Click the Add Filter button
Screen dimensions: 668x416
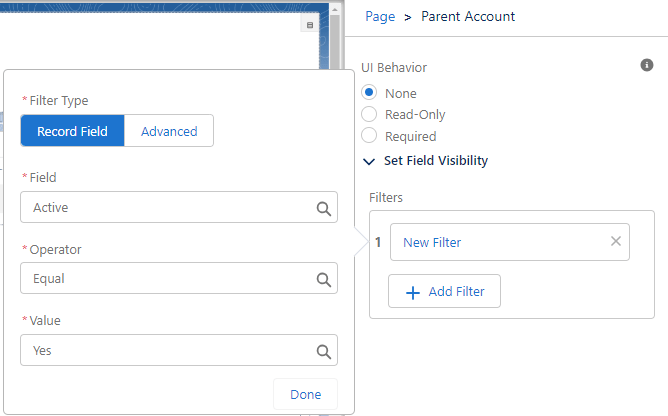444,291
